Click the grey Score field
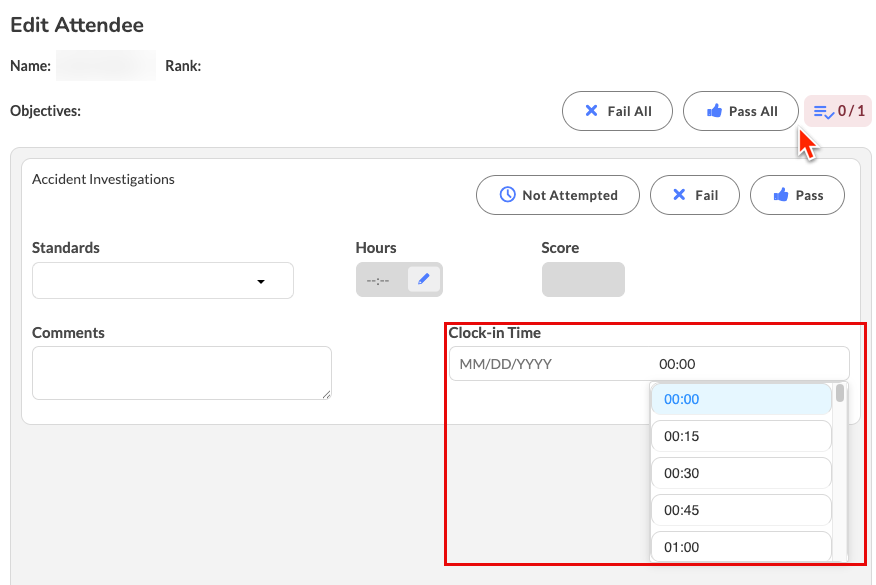The width and height of the screenshot is (876, 585). pos(583,280)
